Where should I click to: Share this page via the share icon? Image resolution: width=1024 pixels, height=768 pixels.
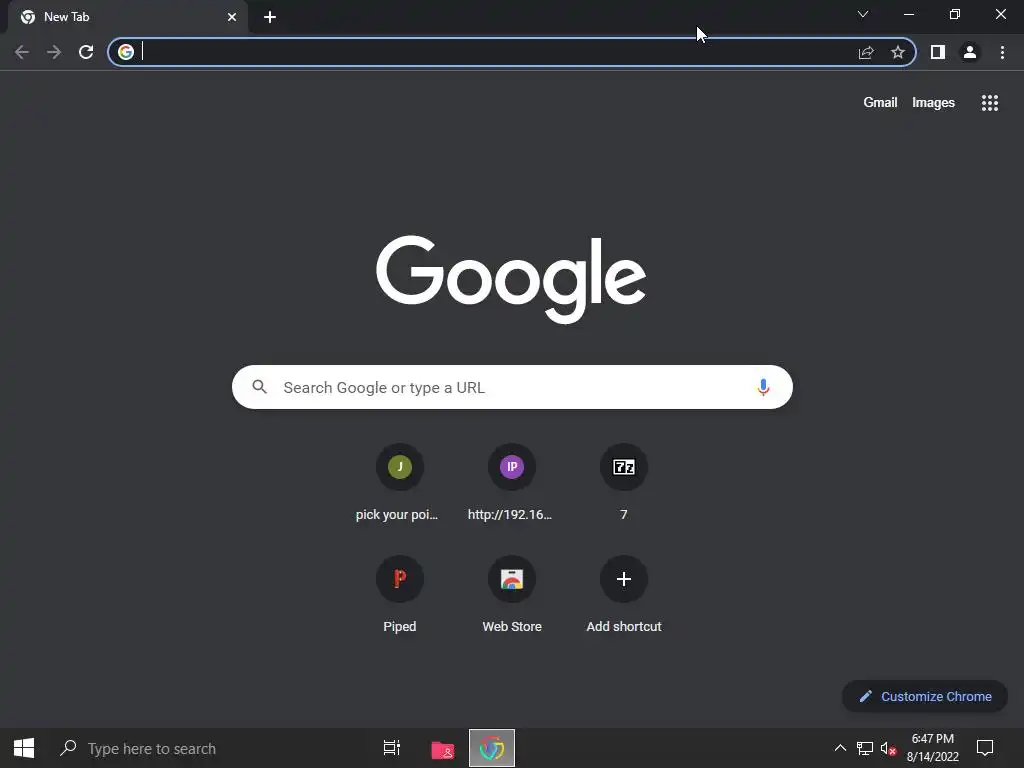tap(866, 52)
